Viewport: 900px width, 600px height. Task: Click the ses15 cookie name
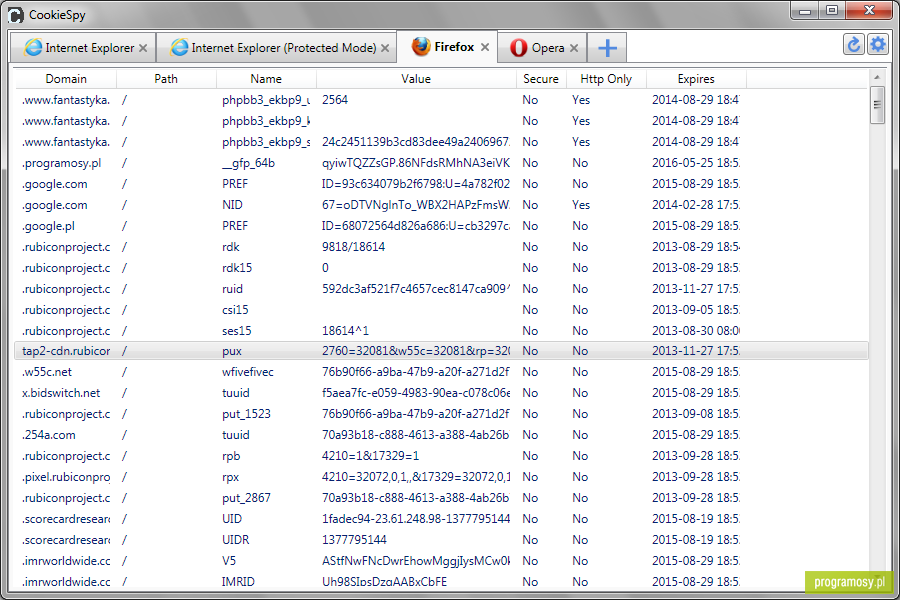point(236,331)
